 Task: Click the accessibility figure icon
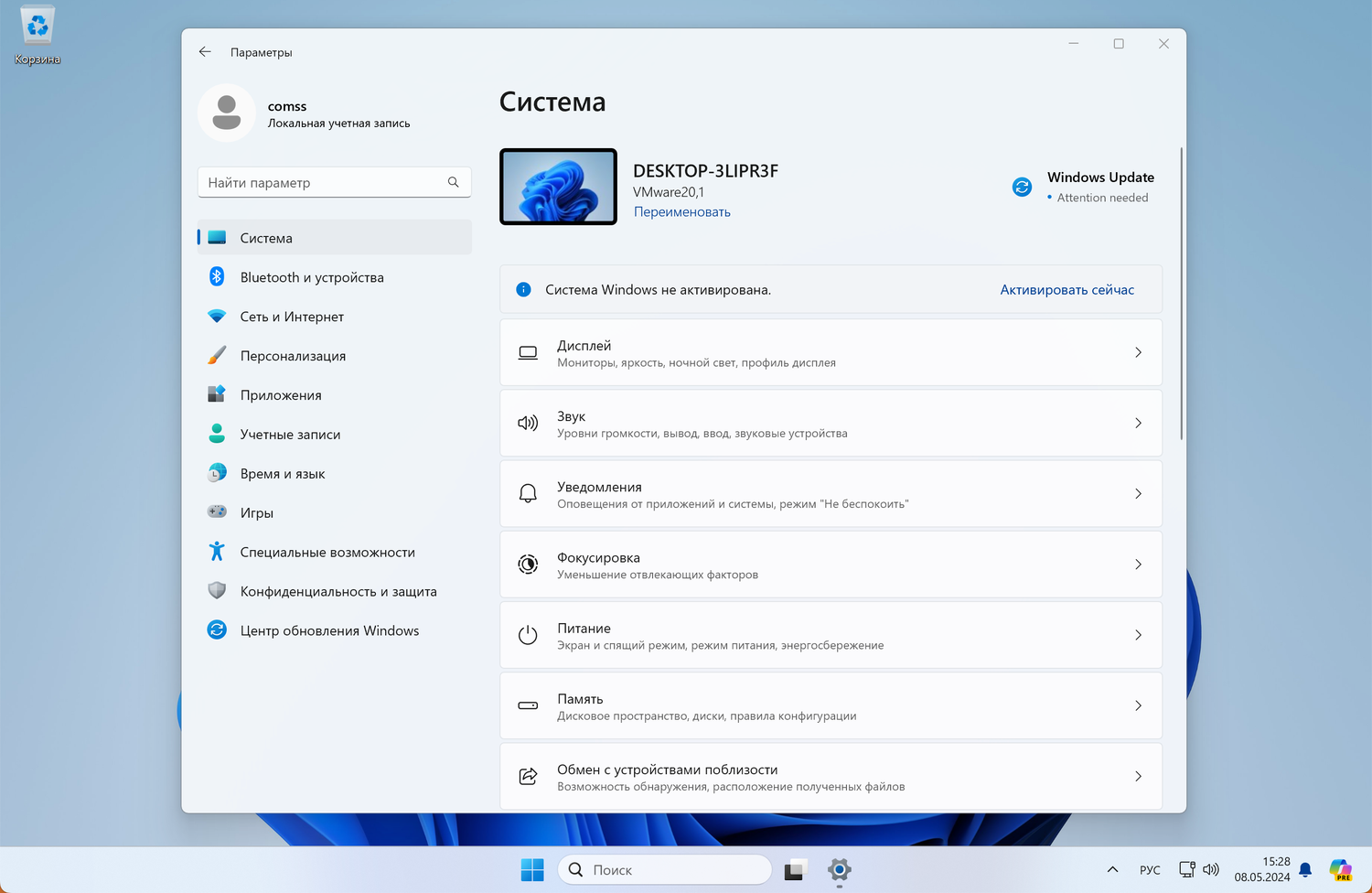click(x=217, y=551)
